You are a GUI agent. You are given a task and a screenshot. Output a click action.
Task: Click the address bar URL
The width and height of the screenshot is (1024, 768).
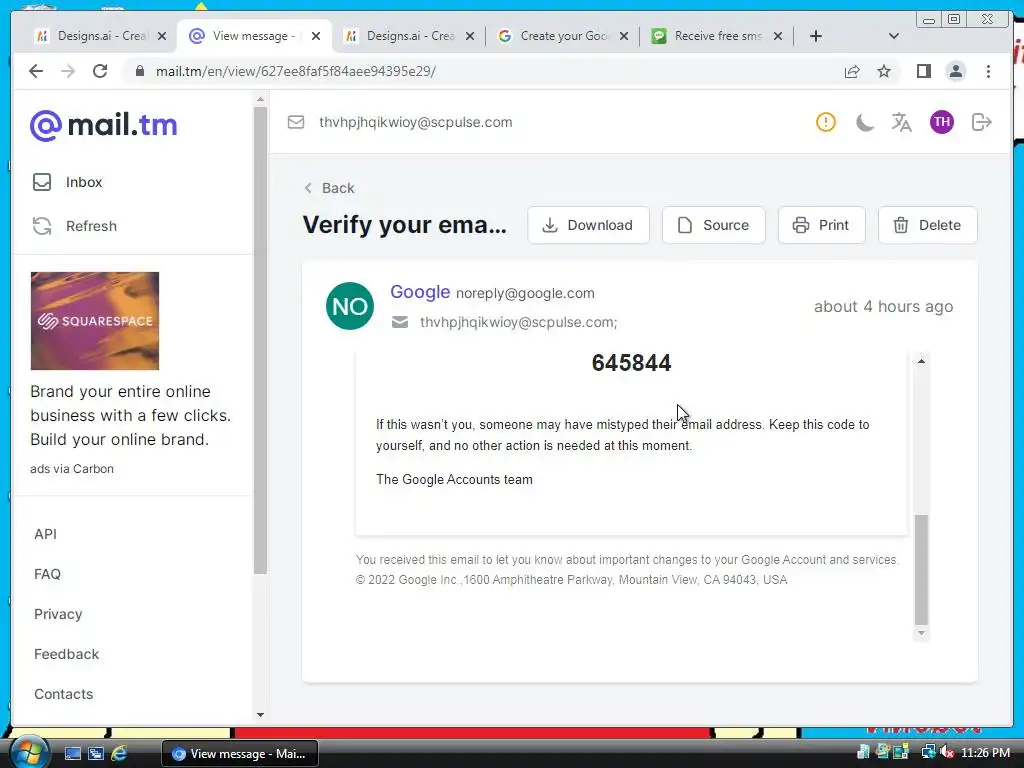(x=296, y=71)
